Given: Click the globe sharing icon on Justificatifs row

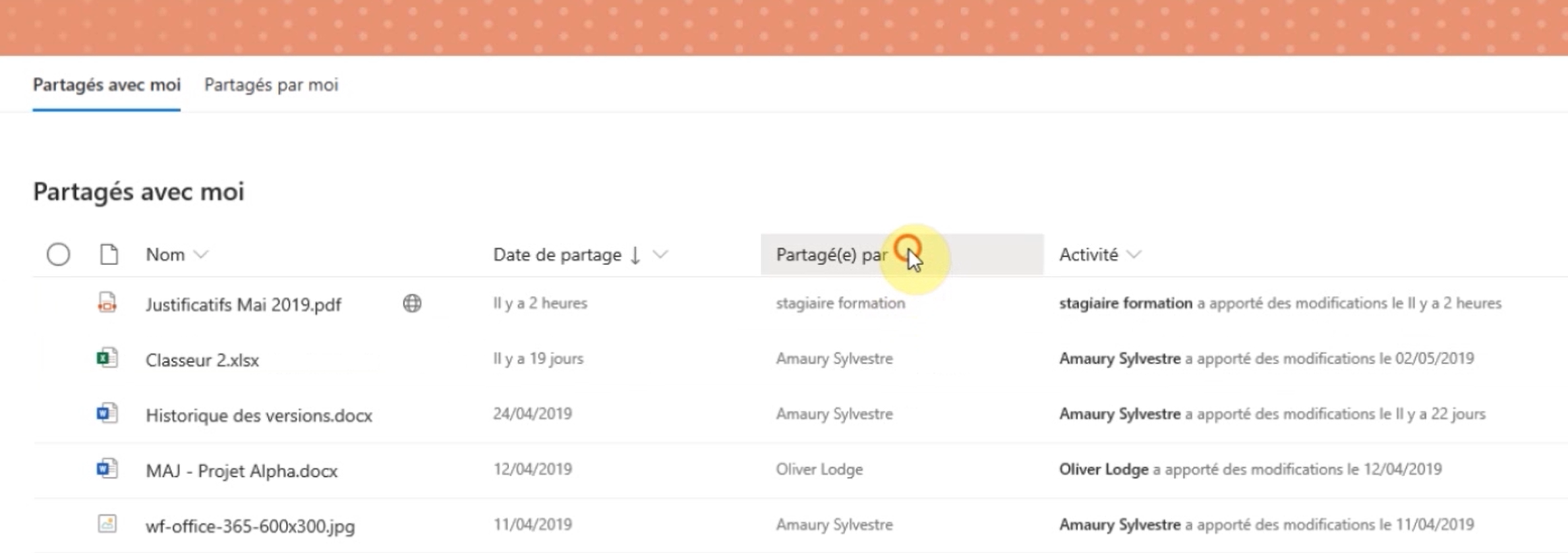Looking at the screenshot, I should click(x=412, y=303).
